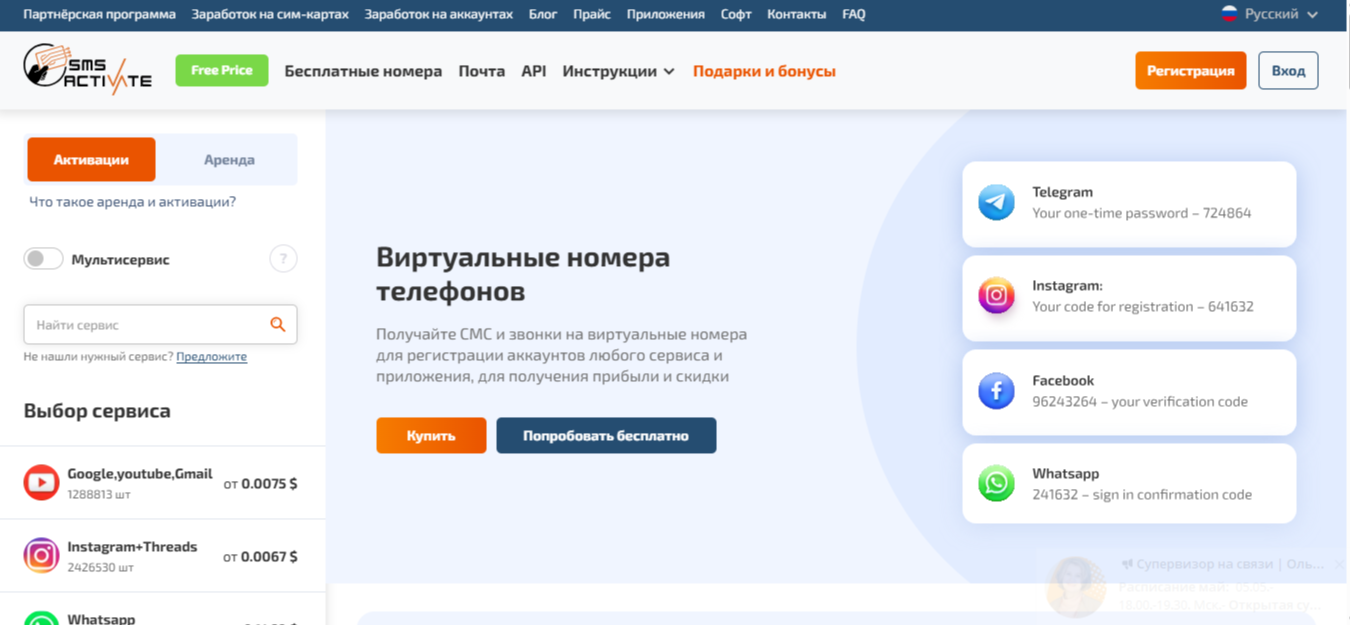
Task: Click the Instagram+Threads service icon
Action: click(x=41, y=555)
